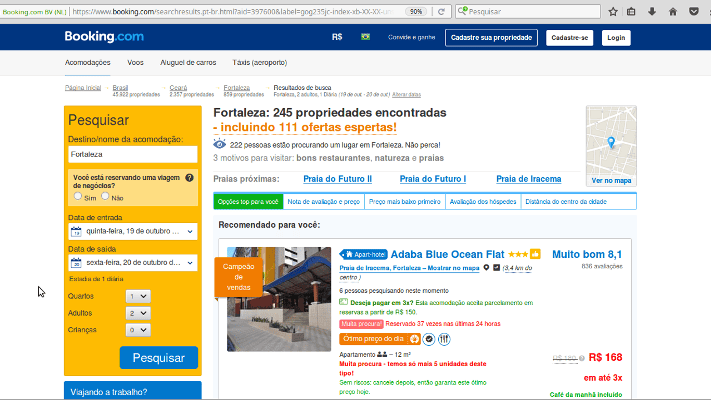Click the business trip help question mark icon
Viewport: 711px width, 400px height.
[190, 178]
